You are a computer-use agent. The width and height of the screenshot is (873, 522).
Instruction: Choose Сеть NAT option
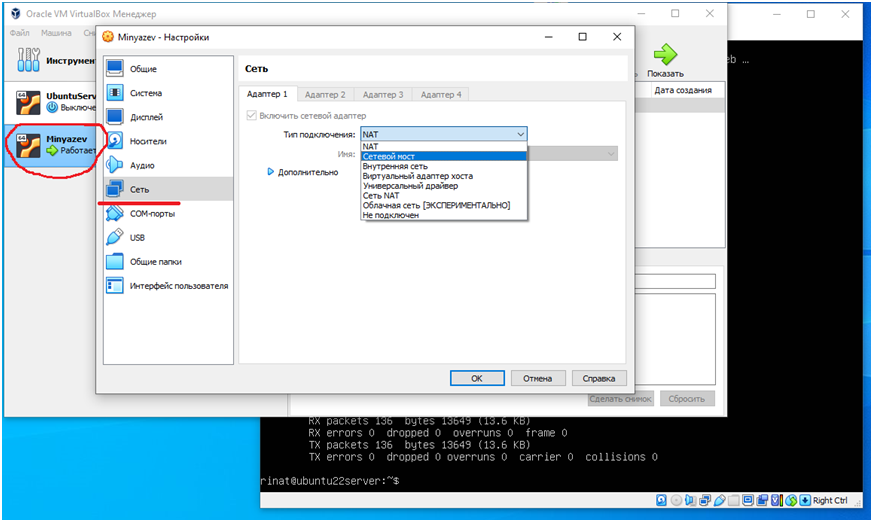pyautogui.click(x=444, y=195)
